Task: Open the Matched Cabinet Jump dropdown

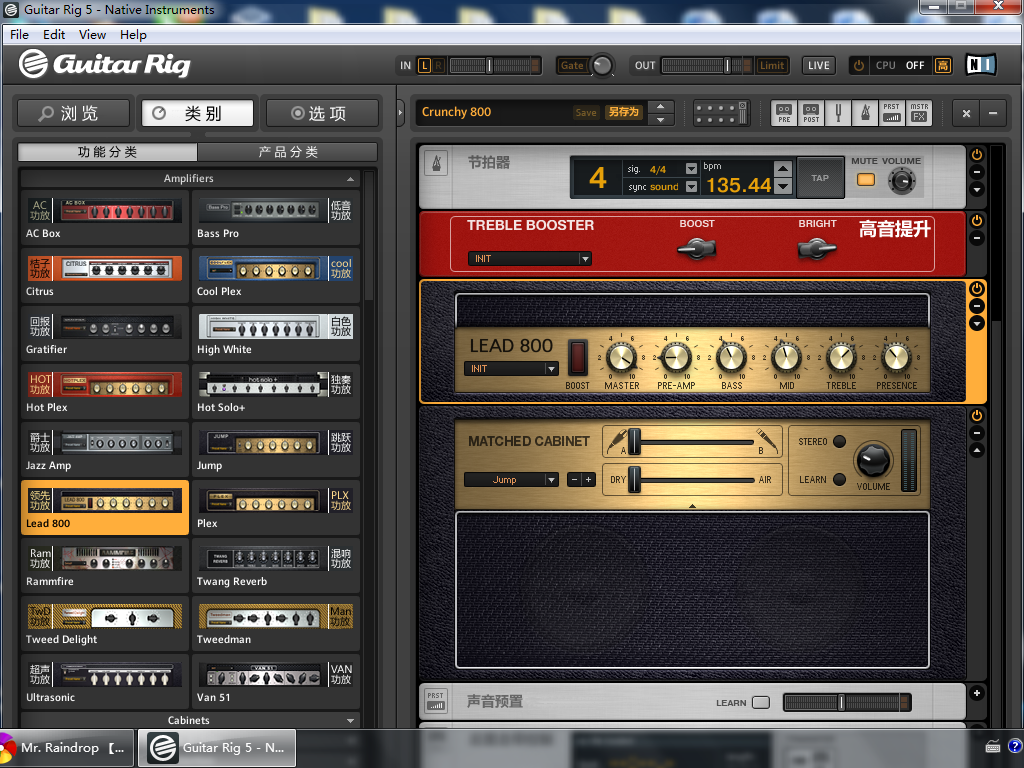Action: [511, 479]
